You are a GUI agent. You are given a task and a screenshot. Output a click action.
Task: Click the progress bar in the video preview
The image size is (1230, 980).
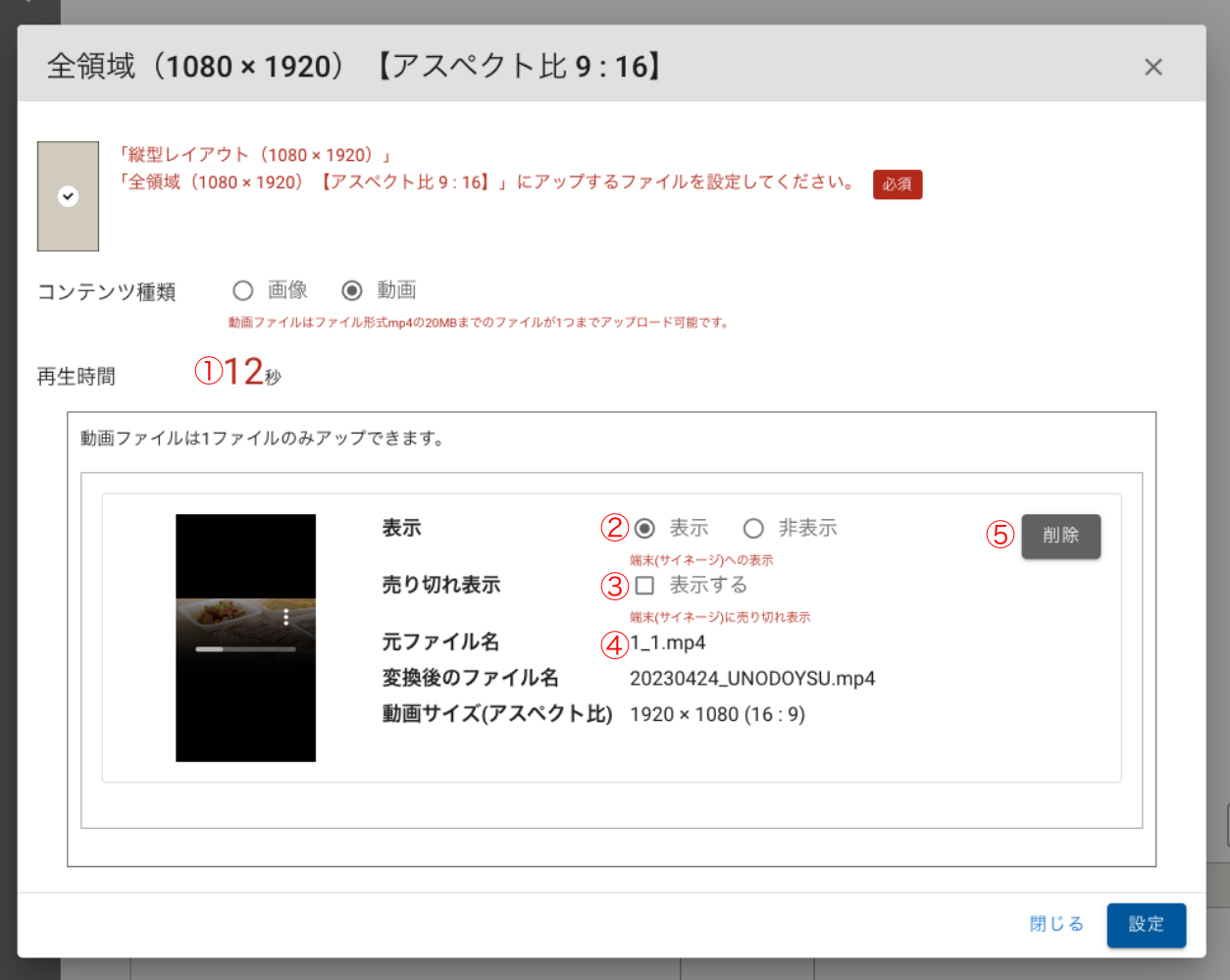tap(245, 648)
